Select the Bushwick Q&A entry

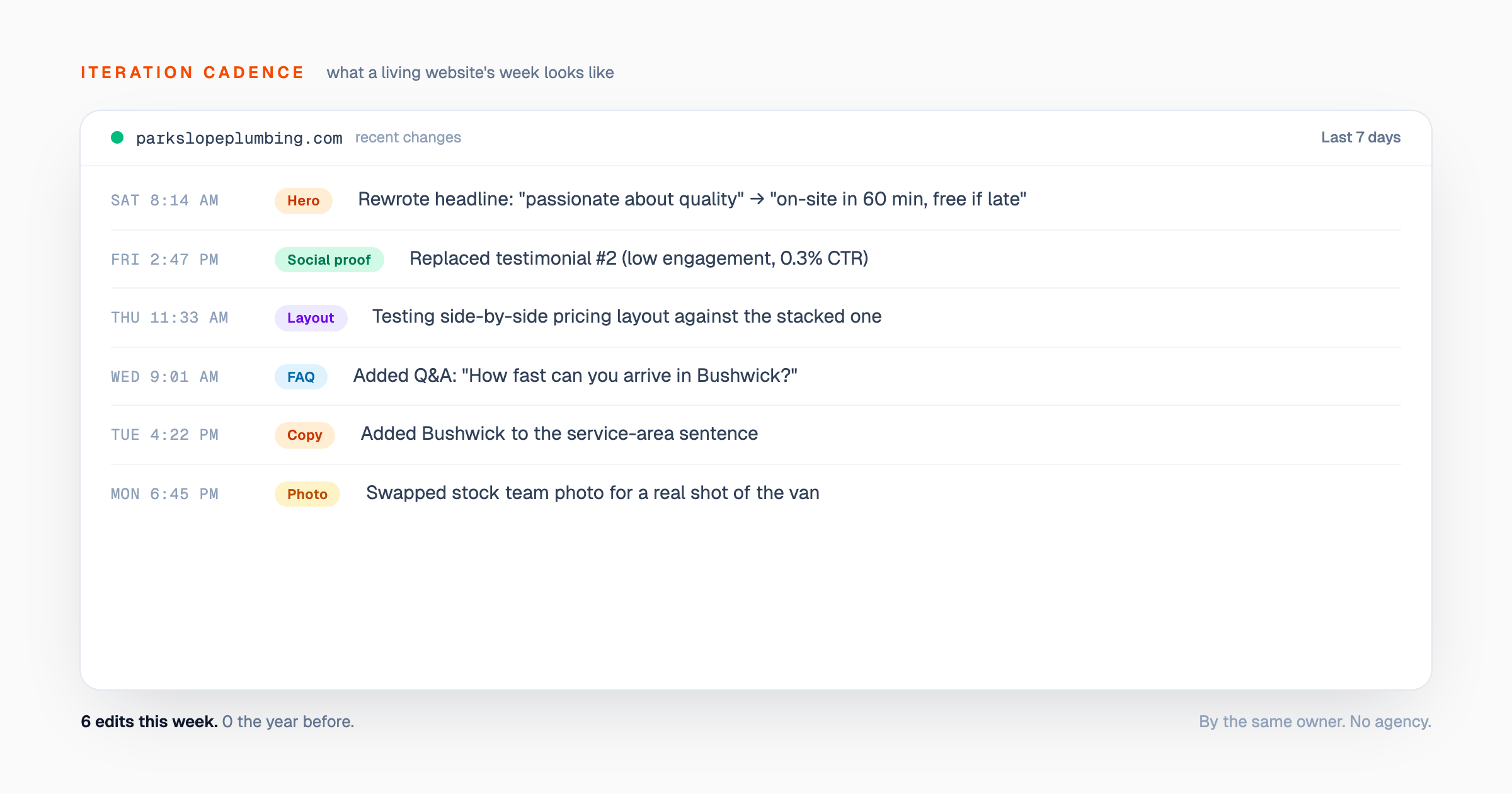(x=575, y=376)
